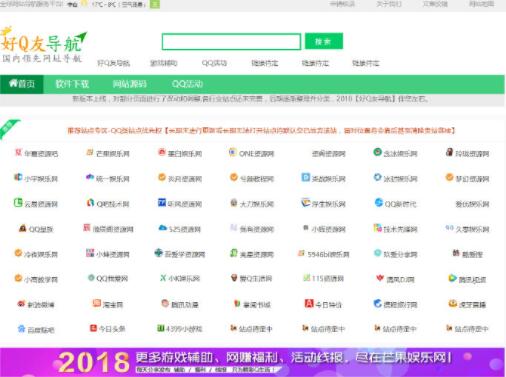
Task: Open the 冷夜娱乐网 link
Action: (41, 254)
